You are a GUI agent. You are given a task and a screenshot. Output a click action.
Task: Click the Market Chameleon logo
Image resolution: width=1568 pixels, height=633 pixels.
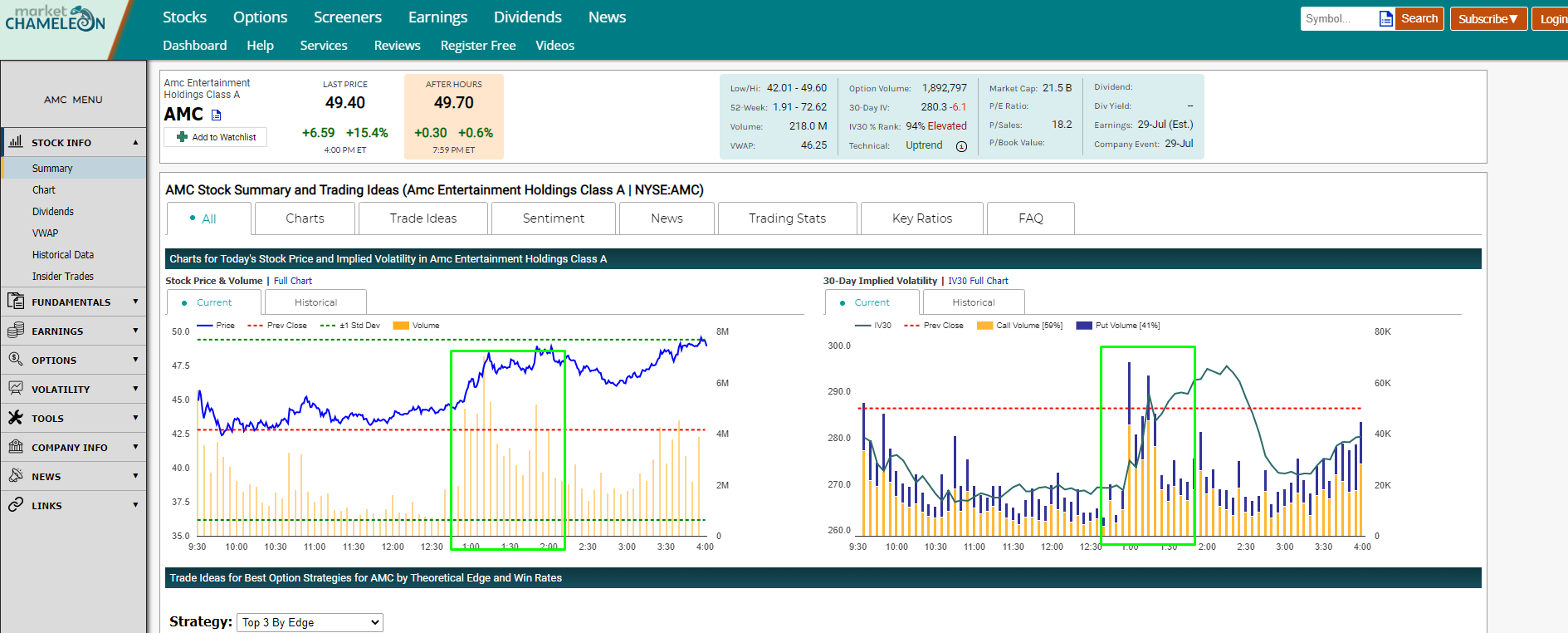56,18
